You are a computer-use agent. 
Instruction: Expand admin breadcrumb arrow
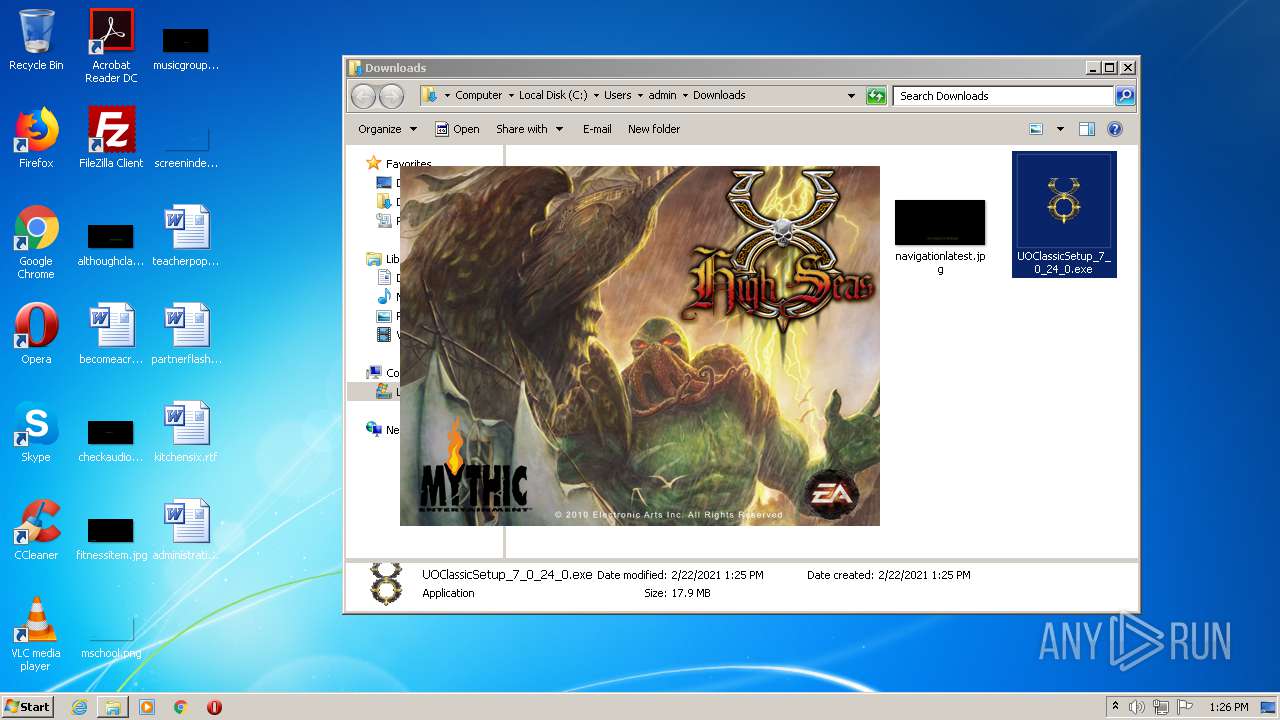click(685, 96)
